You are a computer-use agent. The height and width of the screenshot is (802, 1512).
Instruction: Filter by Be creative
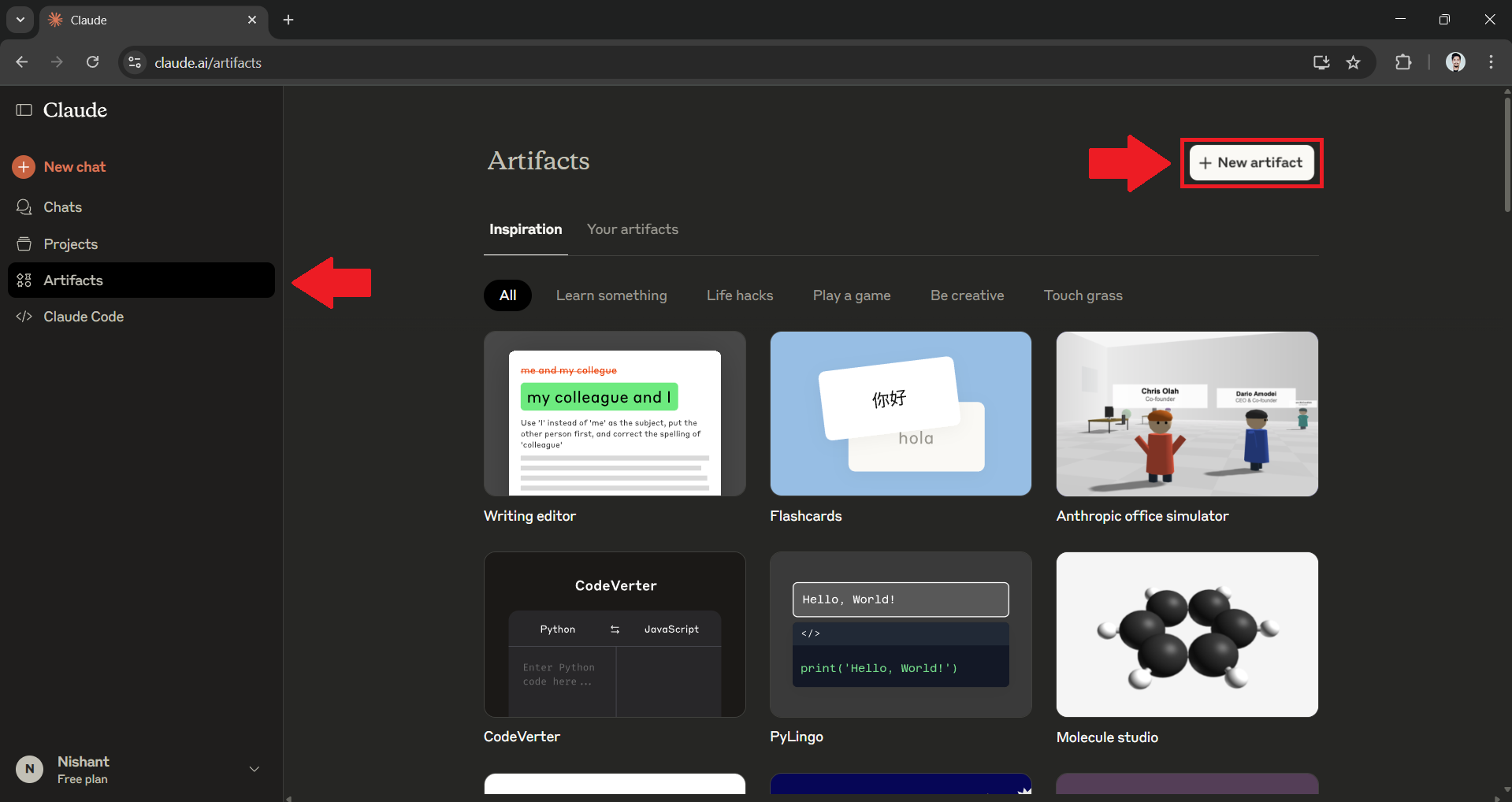968,295
